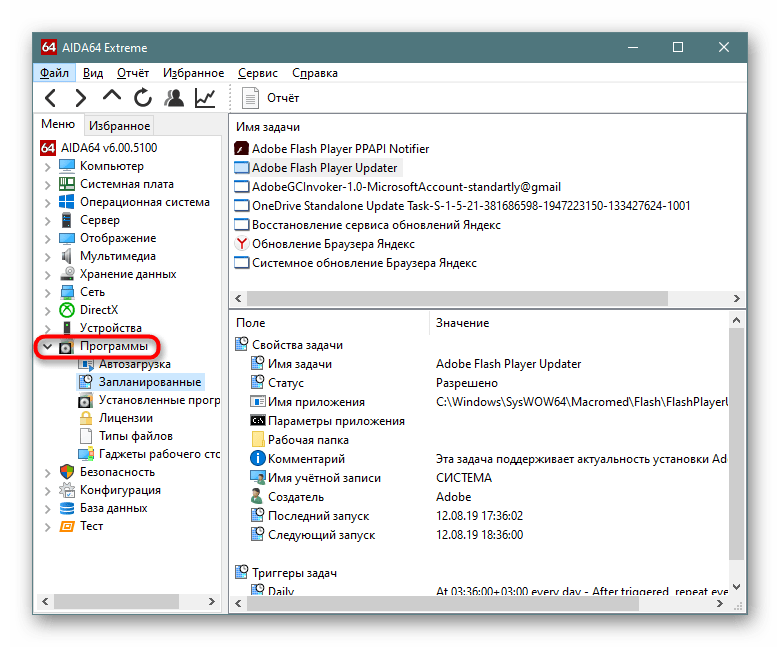Screen dimensions: 780x647
Task: Expand the Сервер tree node
Action: [x=48, y=221]
